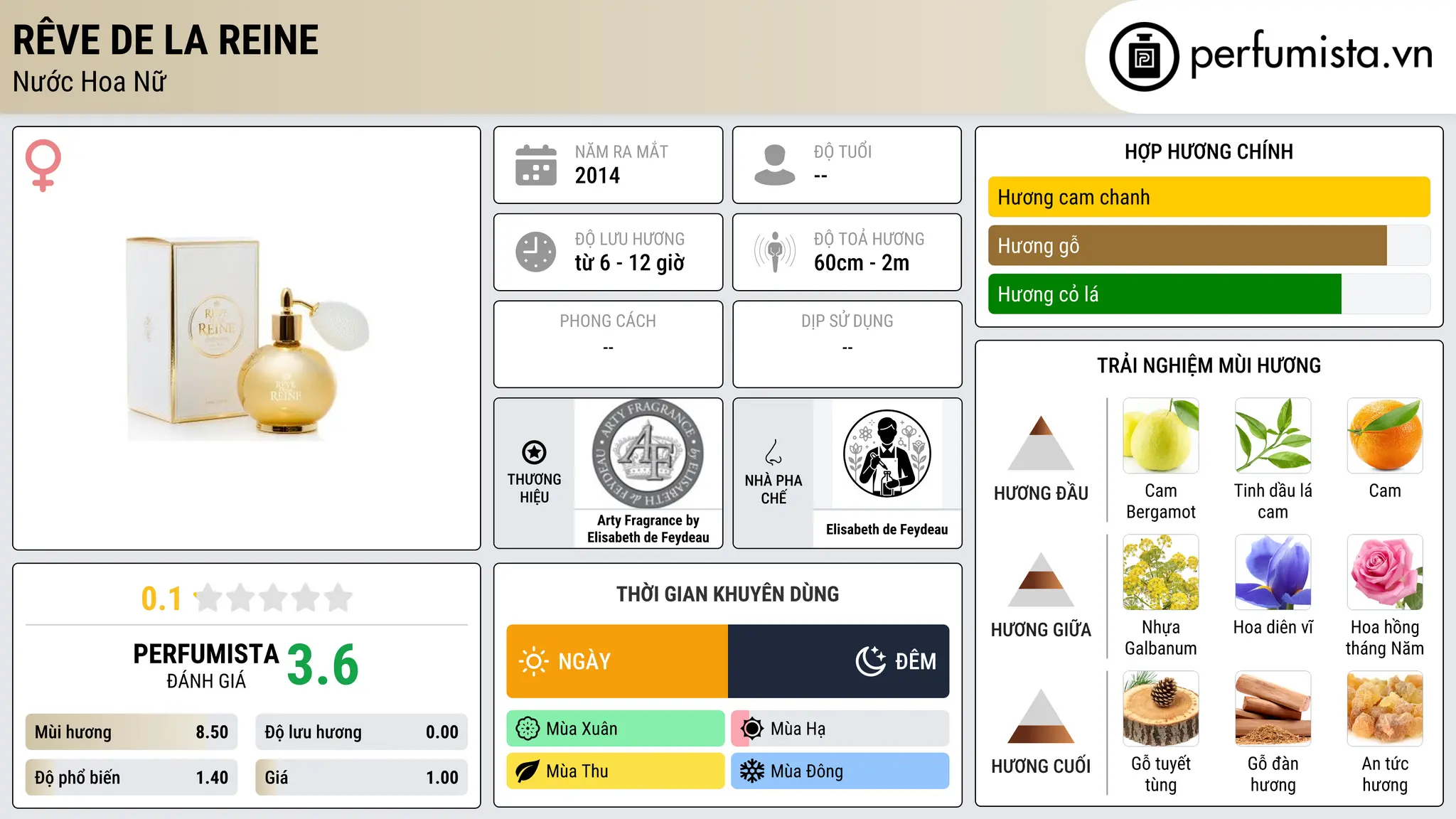Viewport: 1456px width, 819px height.
Task: Click the calendar icon beside Năm ra mắt
Action: 536,165
